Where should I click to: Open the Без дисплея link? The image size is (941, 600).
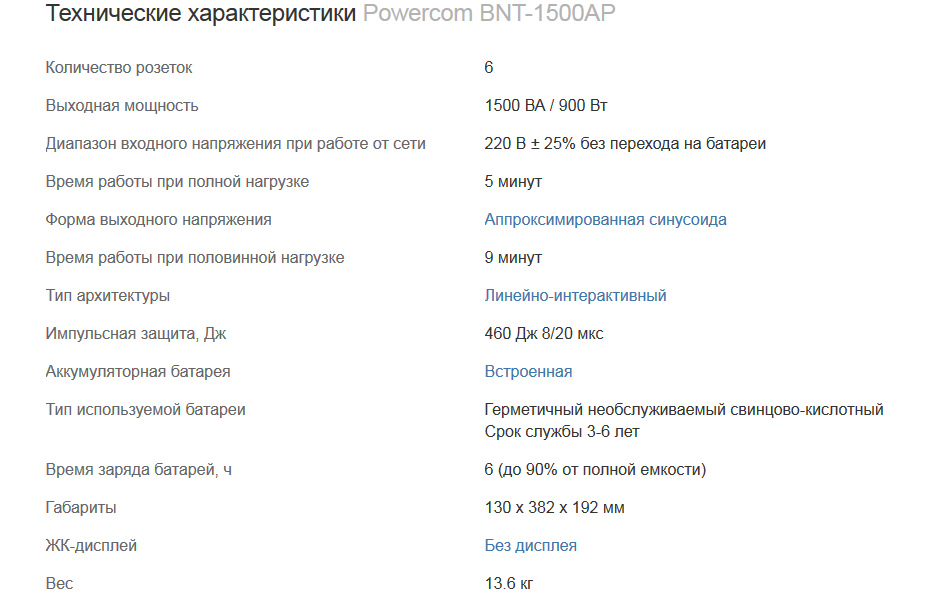click(531, 545)
